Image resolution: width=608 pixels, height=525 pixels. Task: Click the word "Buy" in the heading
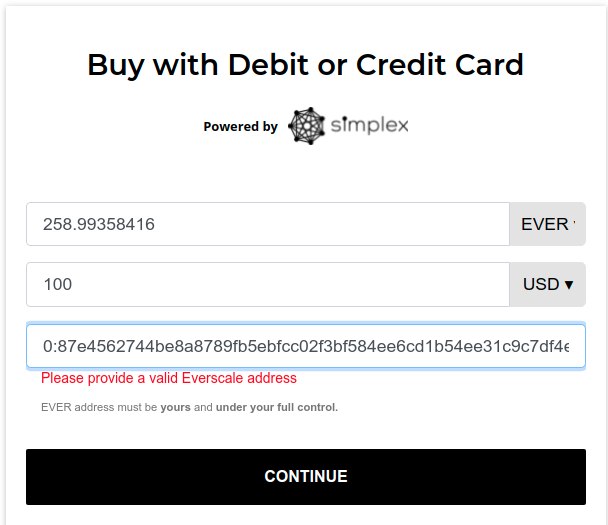112,65
